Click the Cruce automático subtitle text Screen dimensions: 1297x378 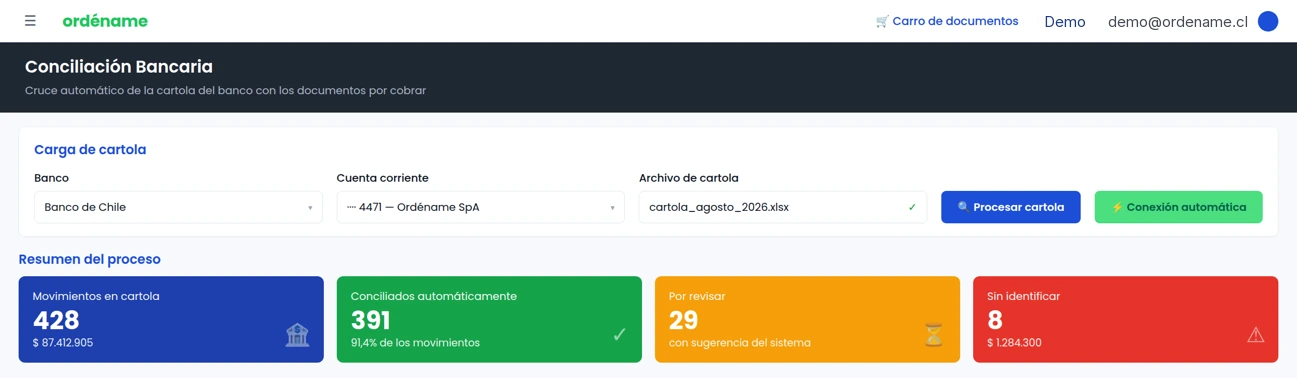[225, 90]
